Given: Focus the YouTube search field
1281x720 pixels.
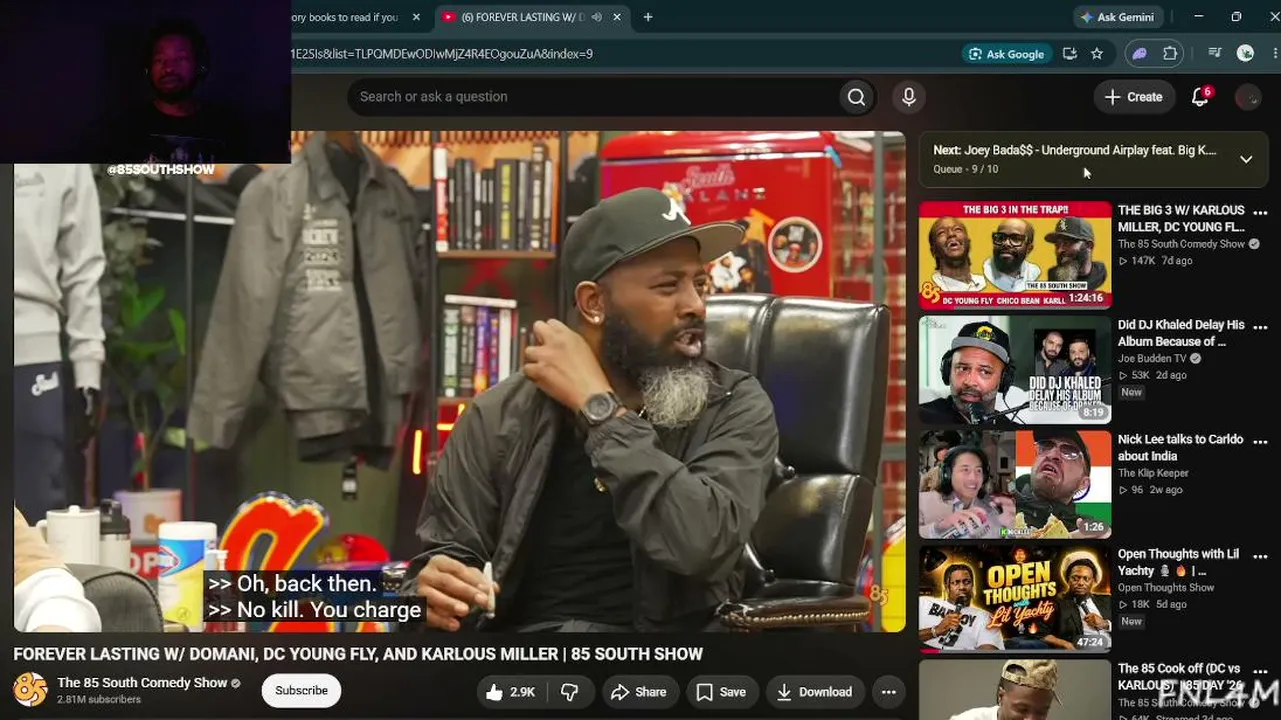Looking at the screenshot, I should [x=594, y=97].
